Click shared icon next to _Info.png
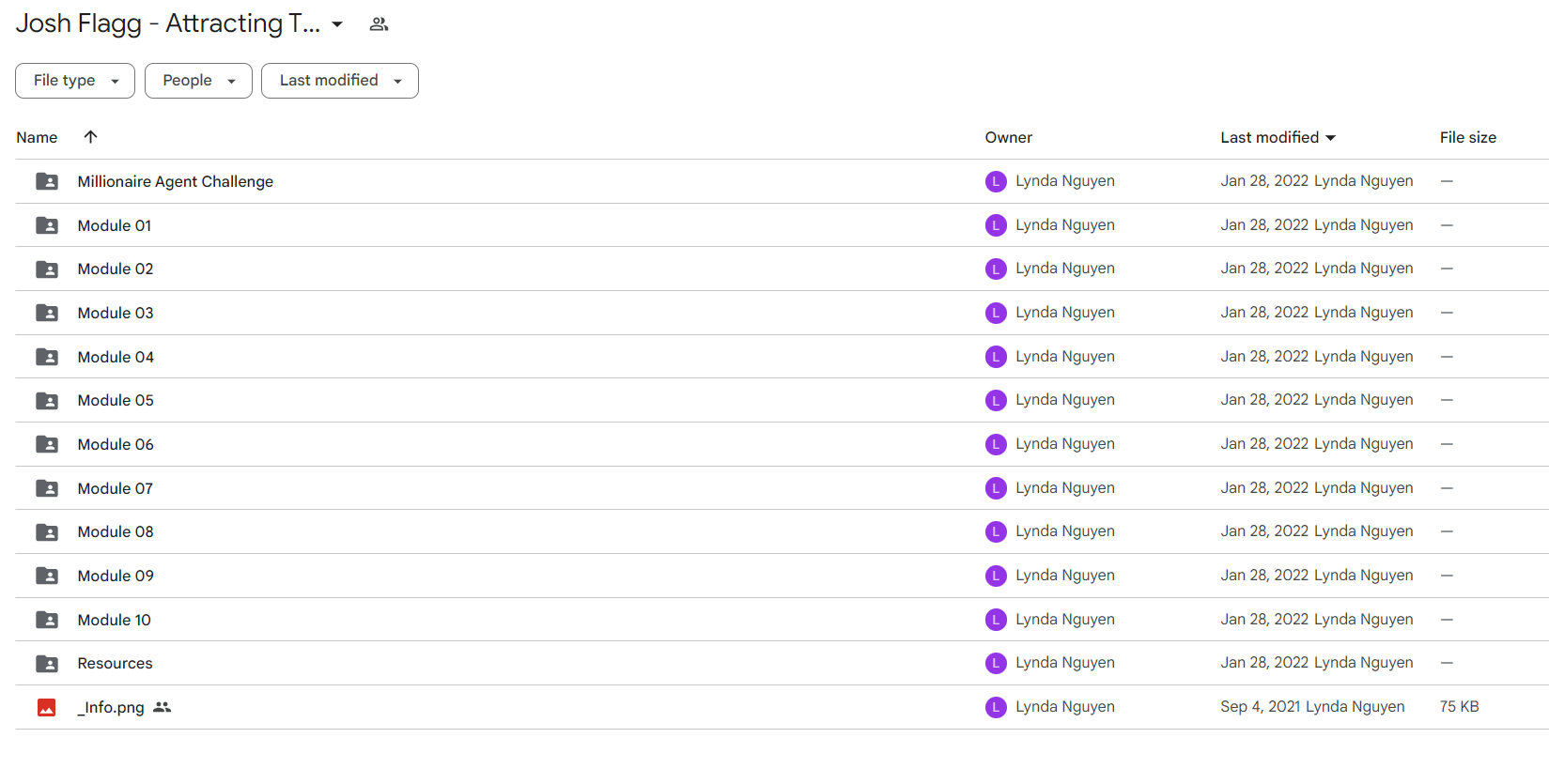This screenshot has height=784, width=1549. tap(163, 707)
